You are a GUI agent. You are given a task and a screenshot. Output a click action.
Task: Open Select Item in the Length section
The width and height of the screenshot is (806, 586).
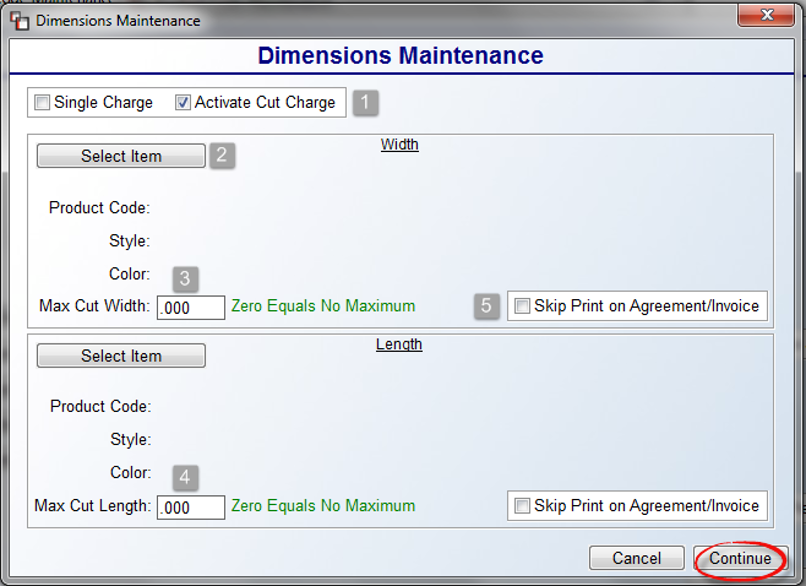point(121,356)
